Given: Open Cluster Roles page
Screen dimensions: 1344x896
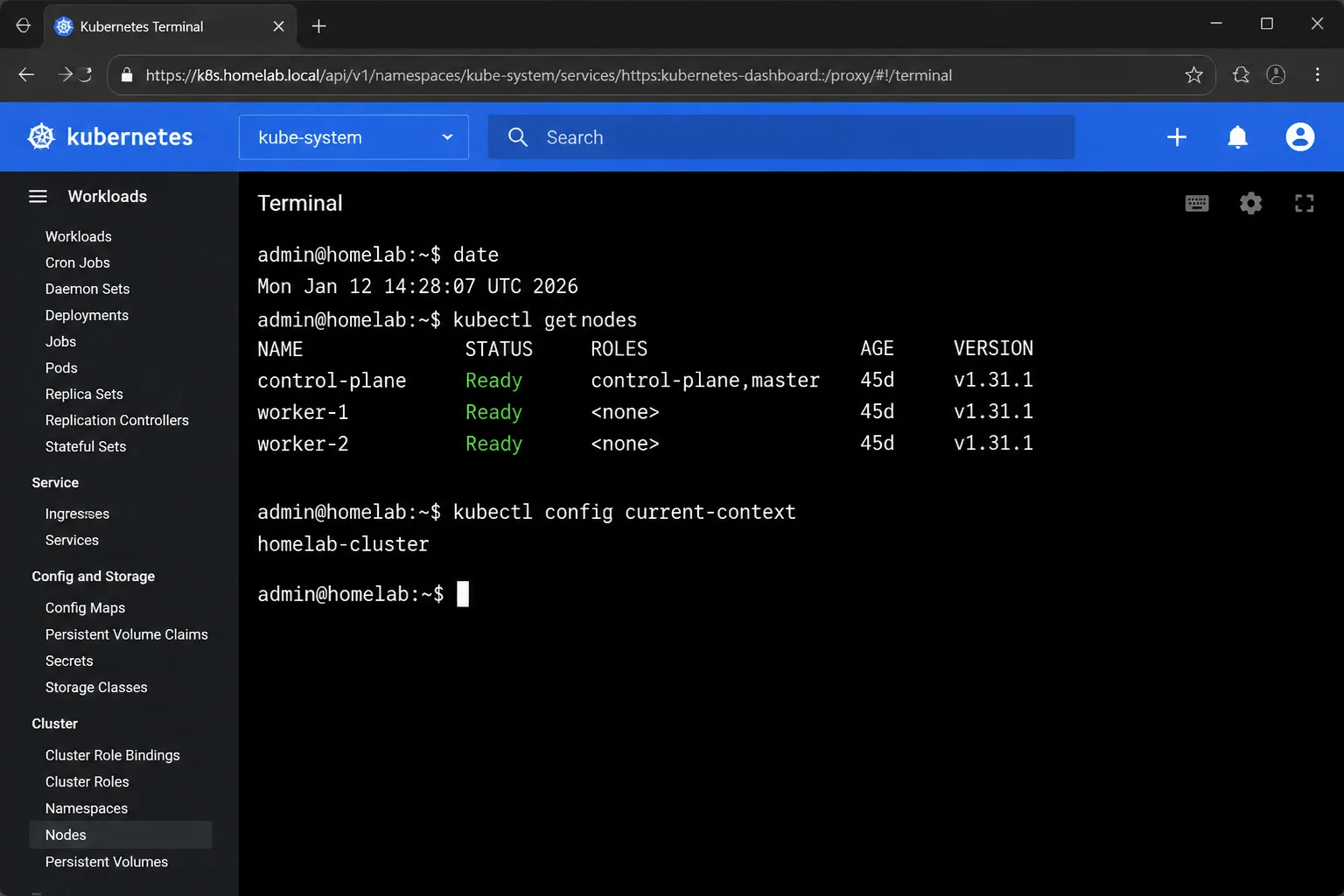Looking at the screenshot, I should pyautogui.click(x=87, y=781).
